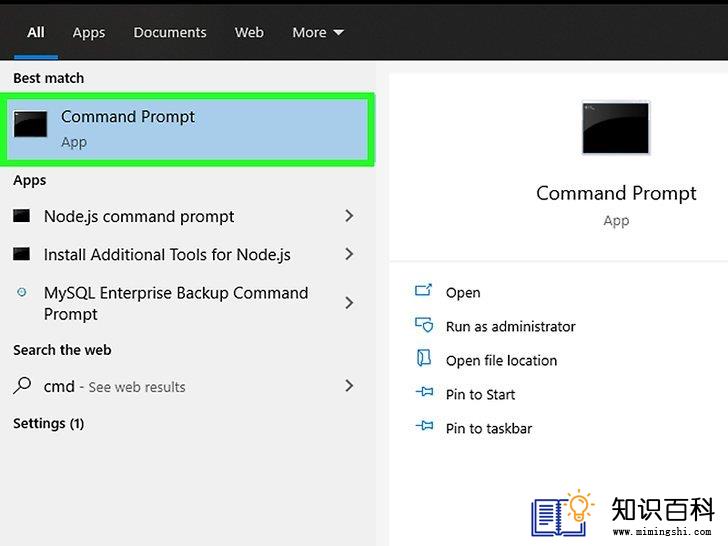This screenshot has height=546, width=728.
Task: Click the Search the web heading
Action: (x=62, y=350)
